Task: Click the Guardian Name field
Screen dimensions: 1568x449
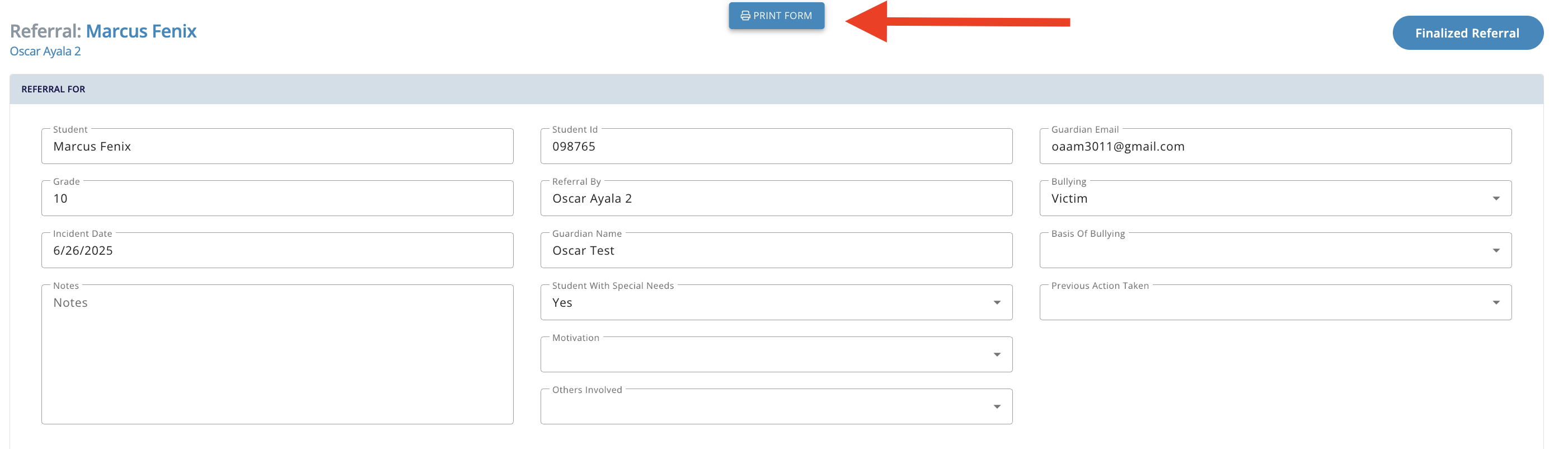Action: (x=776, y=250)
